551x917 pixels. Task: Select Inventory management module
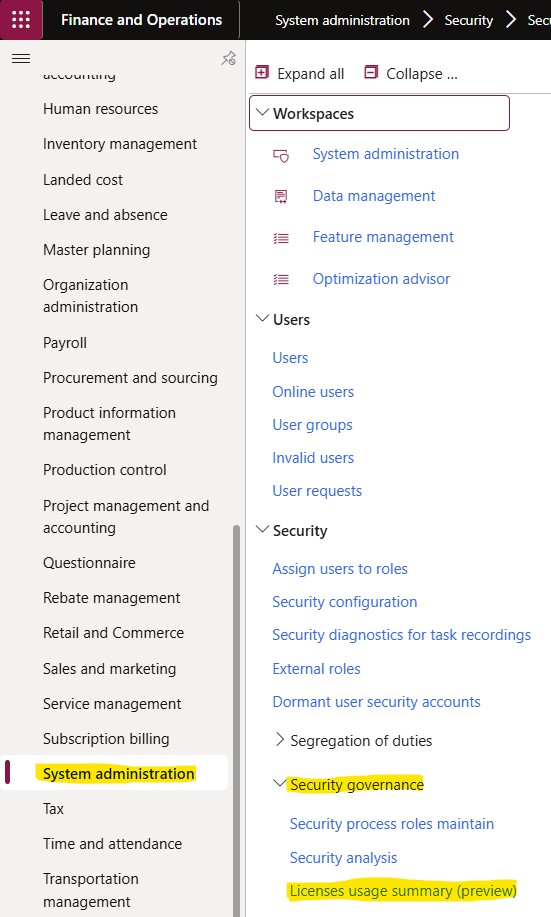pyautogui.click(x=120, y=144)
